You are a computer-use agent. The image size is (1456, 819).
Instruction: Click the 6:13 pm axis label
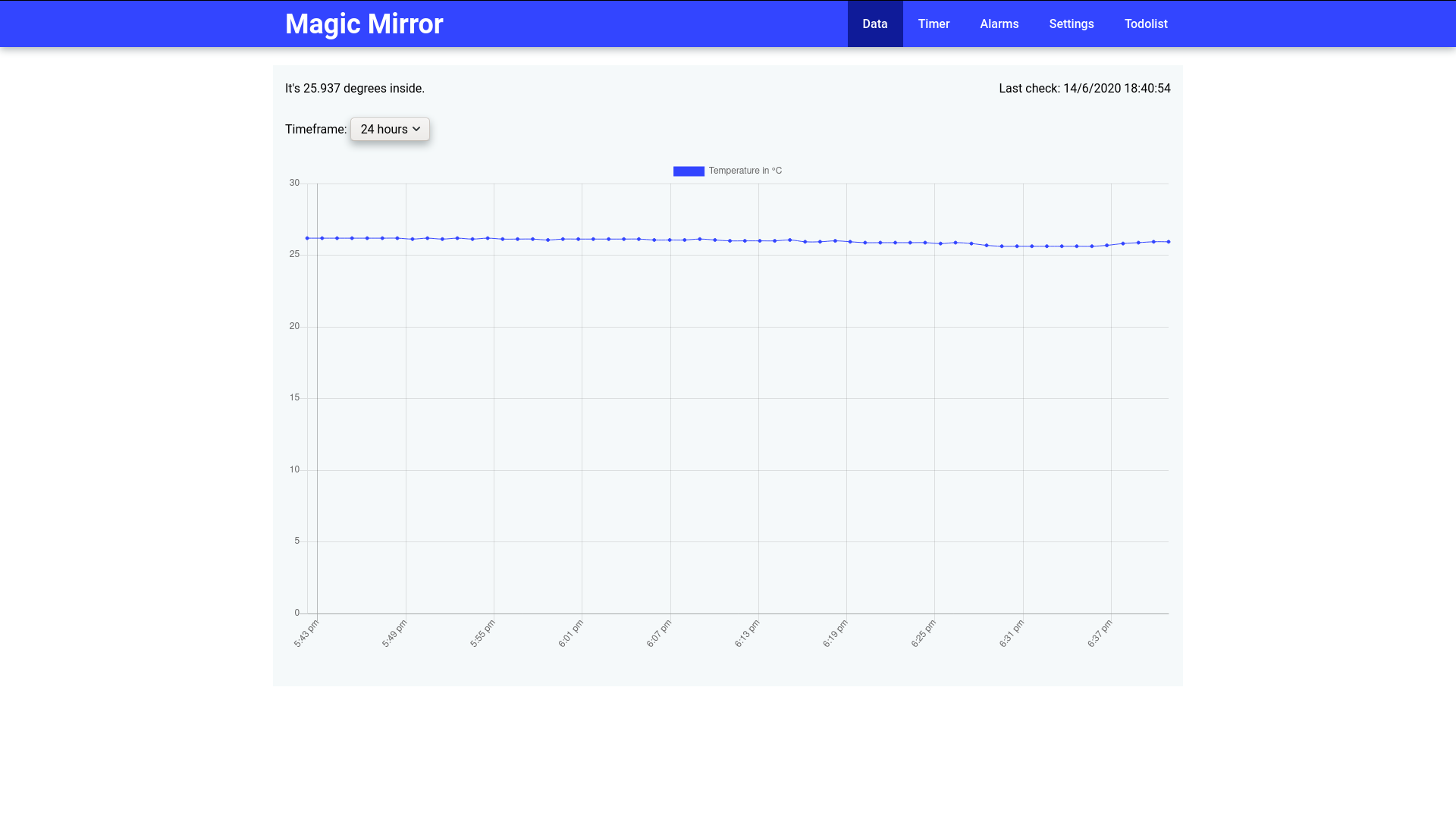click(747, 633)
